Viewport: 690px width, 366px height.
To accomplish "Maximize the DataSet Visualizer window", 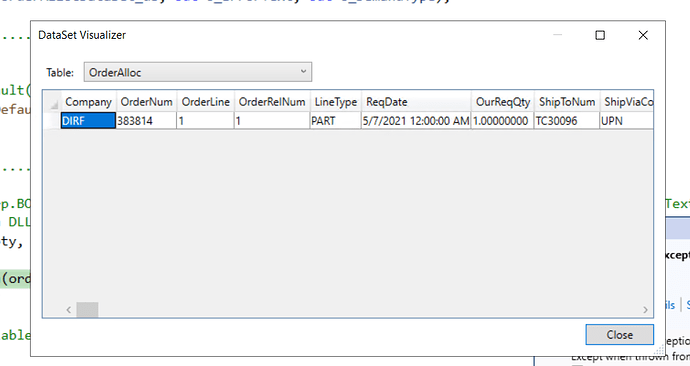I will [600, 35].
